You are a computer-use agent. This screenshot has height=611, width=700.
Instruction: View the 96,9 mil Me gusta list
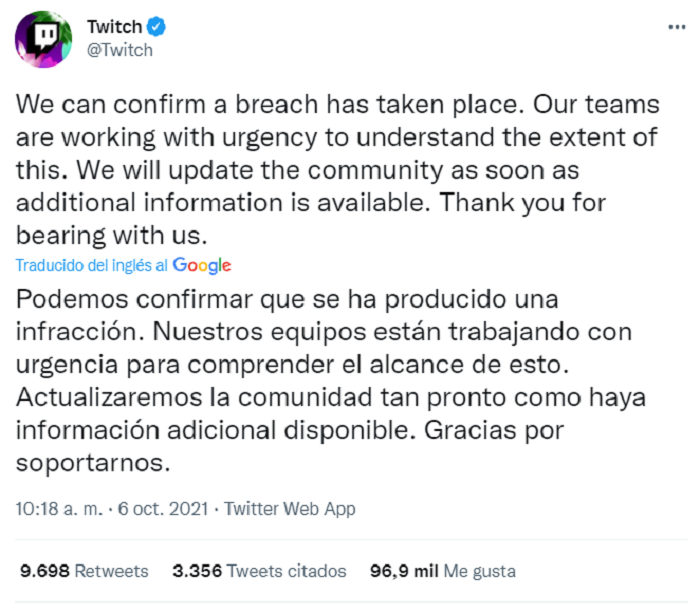tap(442, 571)
